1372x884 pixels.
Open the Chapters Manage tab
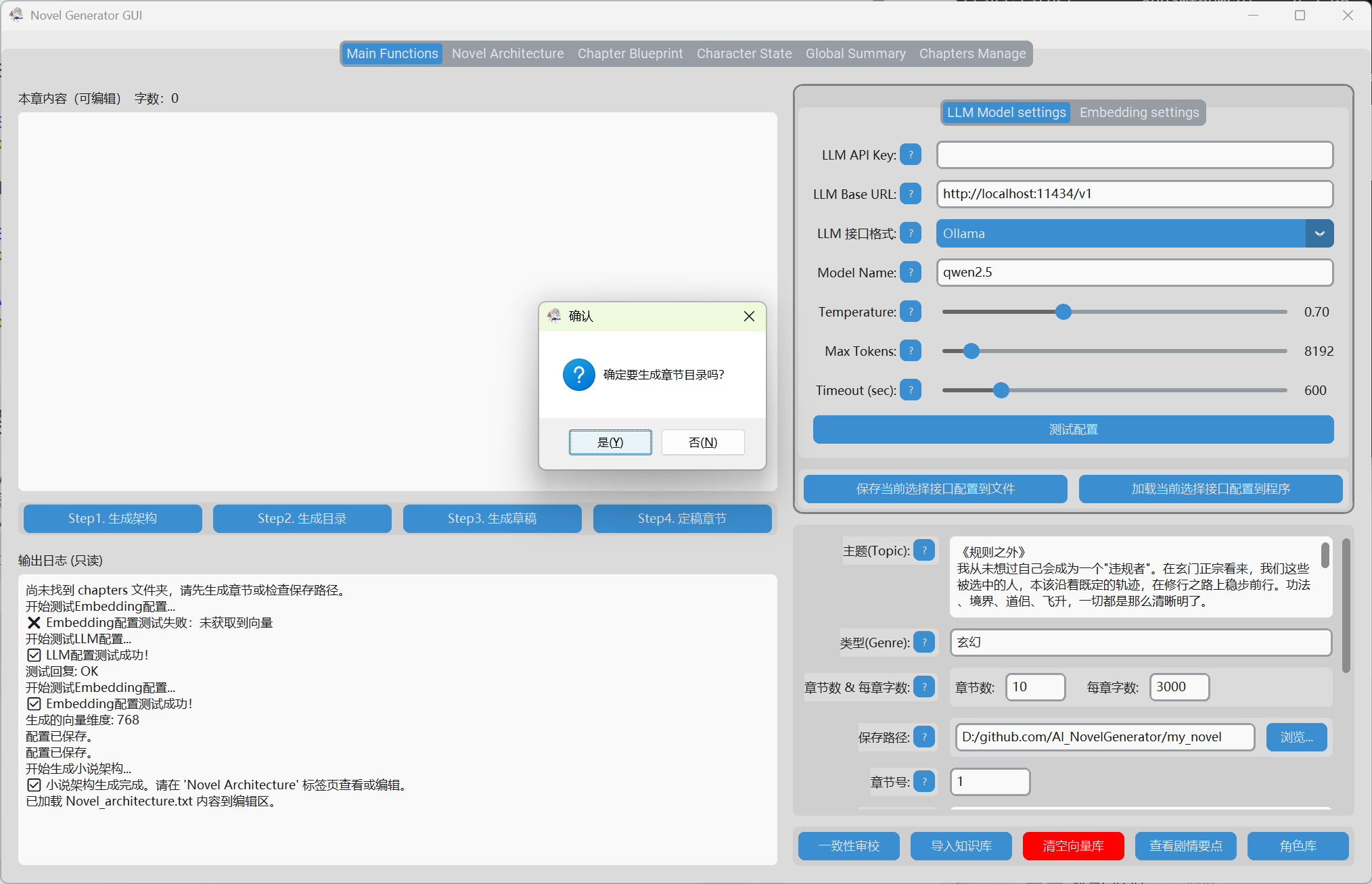click(x=972, y=53)
